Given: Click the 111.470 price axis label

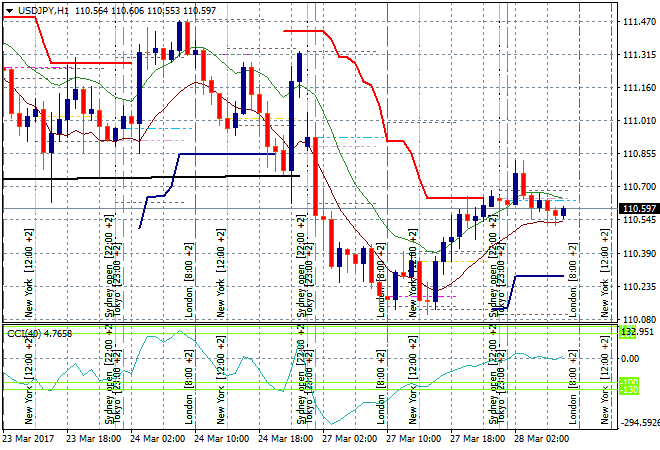Looking at the screenshot, I should 637,22.
